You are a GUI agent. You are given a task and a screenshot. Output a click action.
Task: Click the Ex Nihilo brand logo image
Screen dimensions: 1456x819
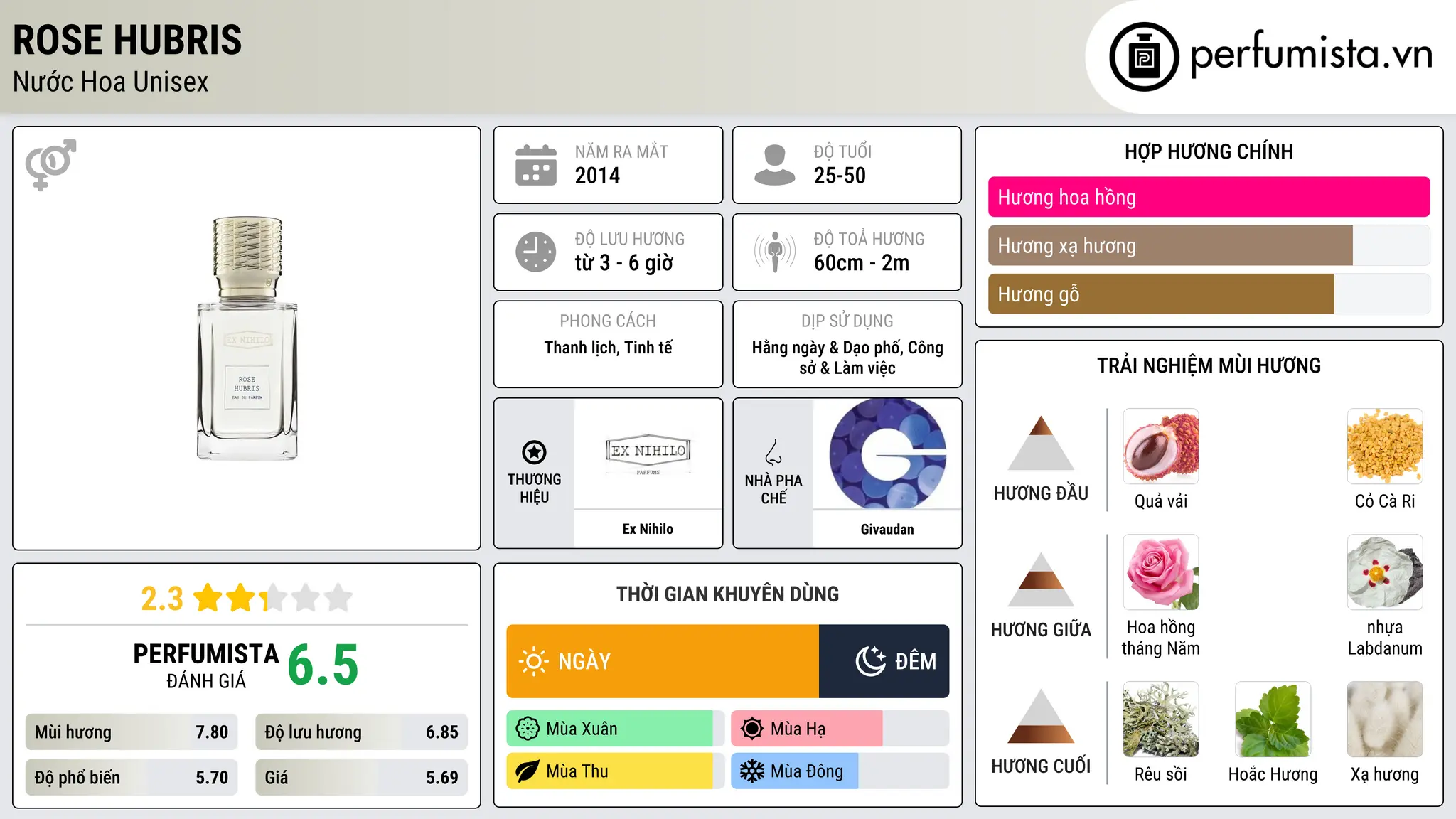point(648,454)
